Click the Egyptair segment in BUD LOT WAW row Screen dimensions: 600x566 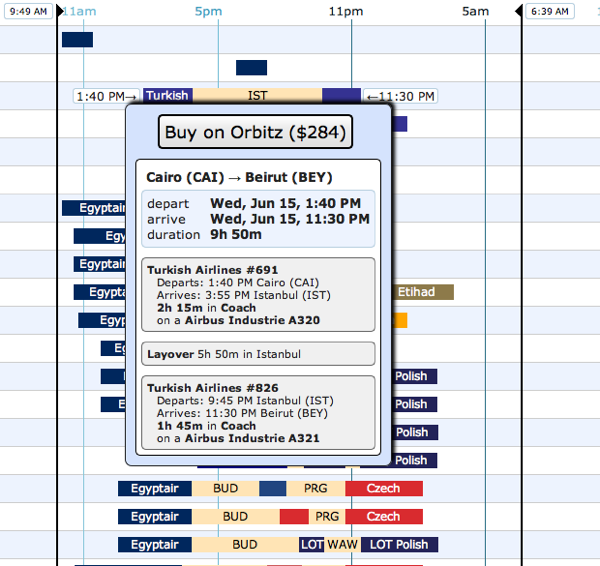[155, 545]
